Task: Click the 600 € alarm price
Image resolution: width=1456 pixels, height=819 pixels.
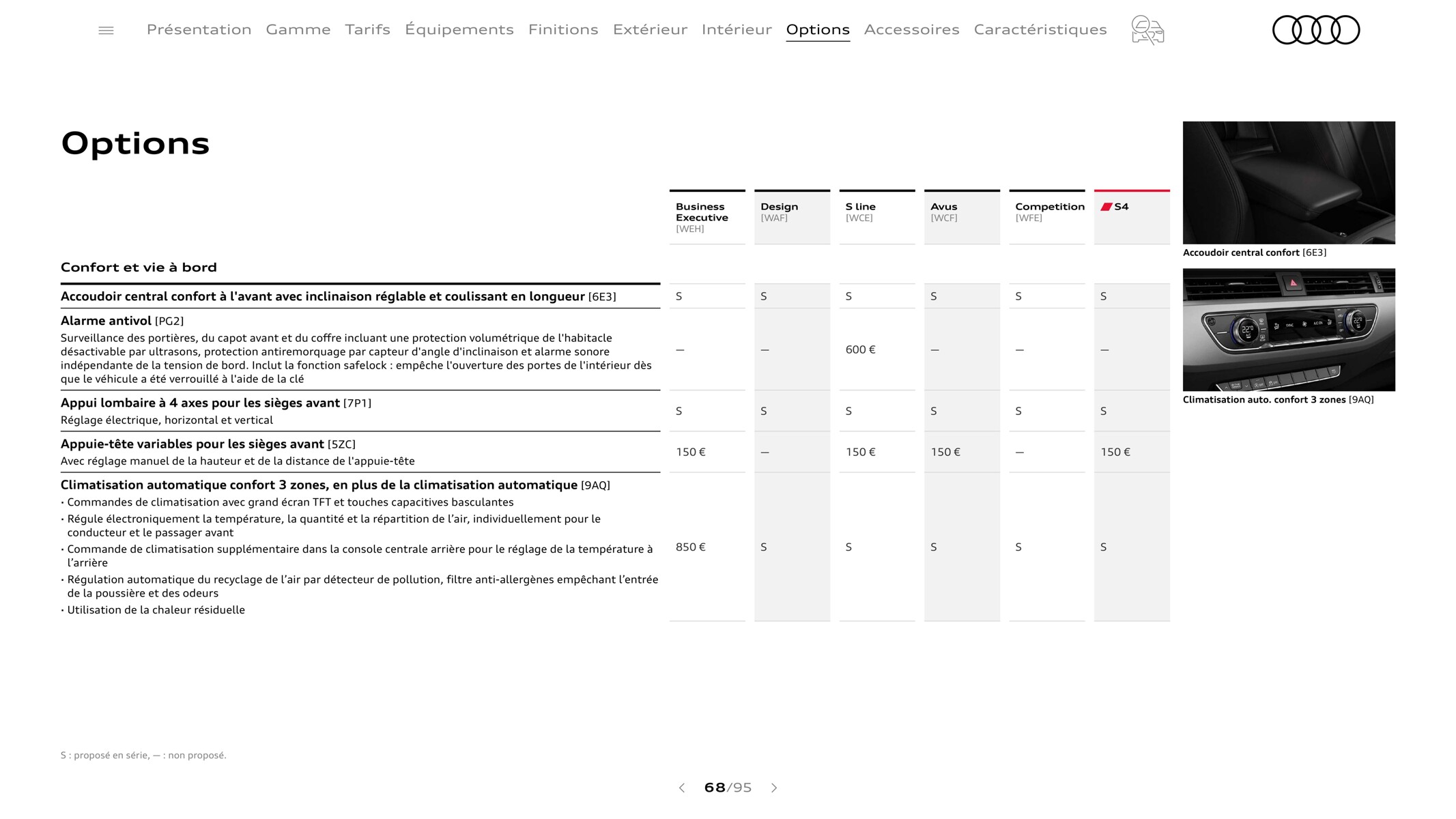Action: (860, 349)
